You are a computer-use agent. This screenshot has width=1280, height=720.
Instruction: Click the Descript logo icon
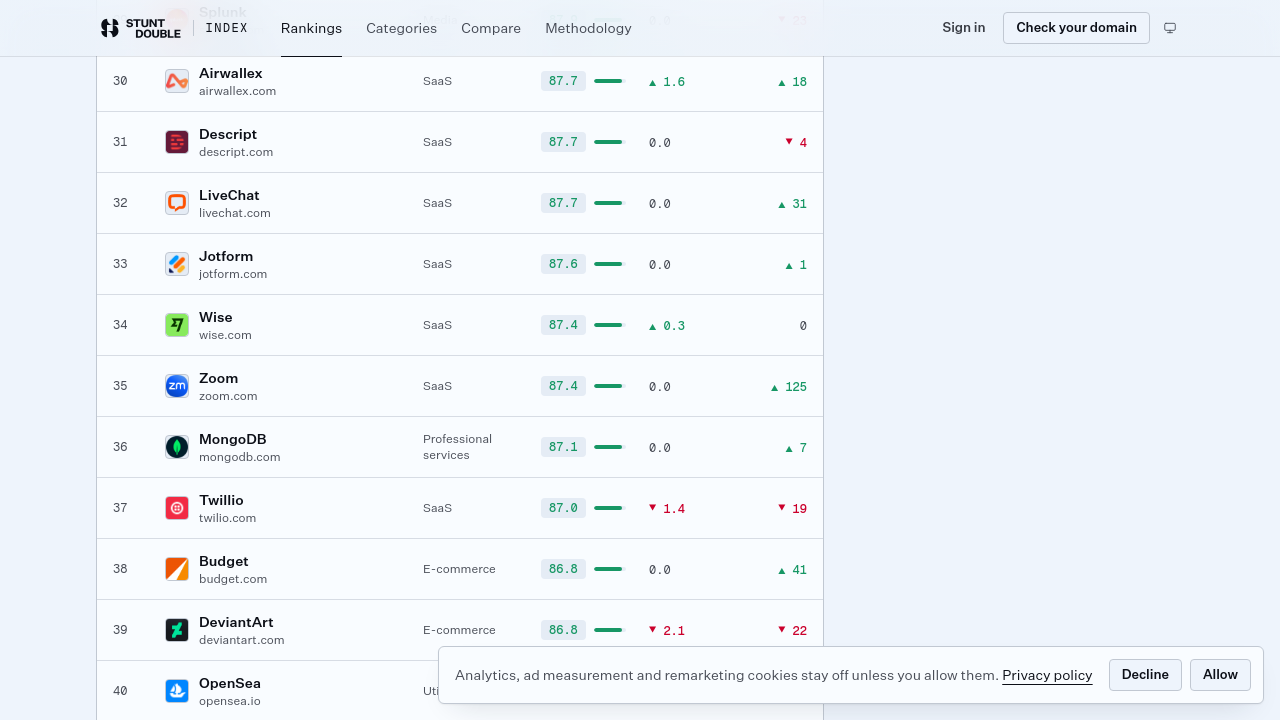[177, 142]
